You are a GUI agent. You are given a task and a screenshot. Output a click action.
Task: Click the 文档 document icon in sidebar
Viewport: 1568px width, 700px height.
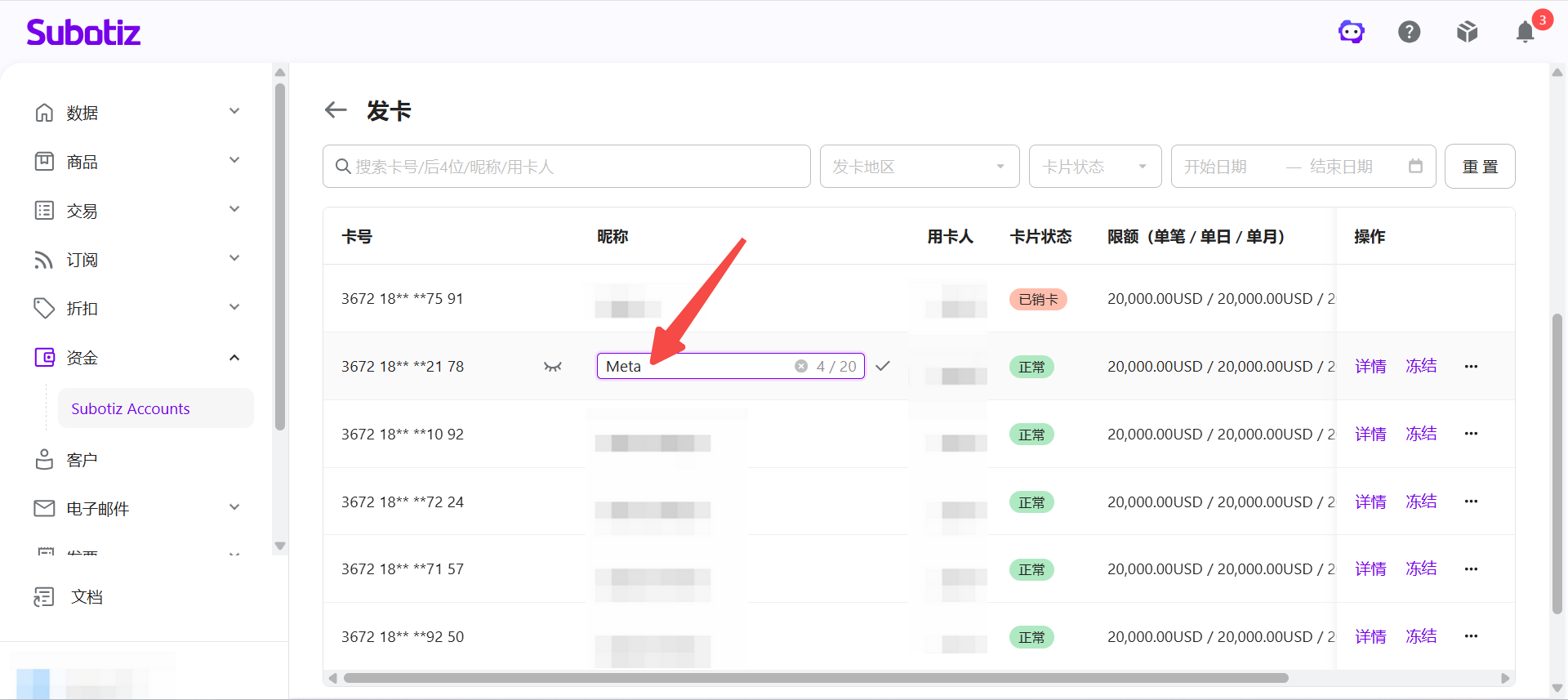tap(44, 597)
